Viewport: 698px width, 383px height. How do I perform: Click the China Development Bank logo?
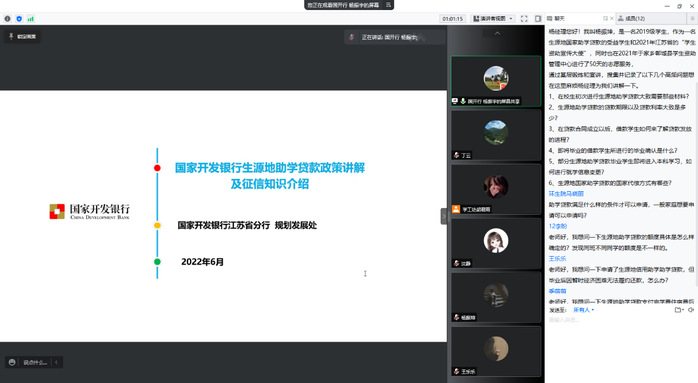[x=89, y=211]
